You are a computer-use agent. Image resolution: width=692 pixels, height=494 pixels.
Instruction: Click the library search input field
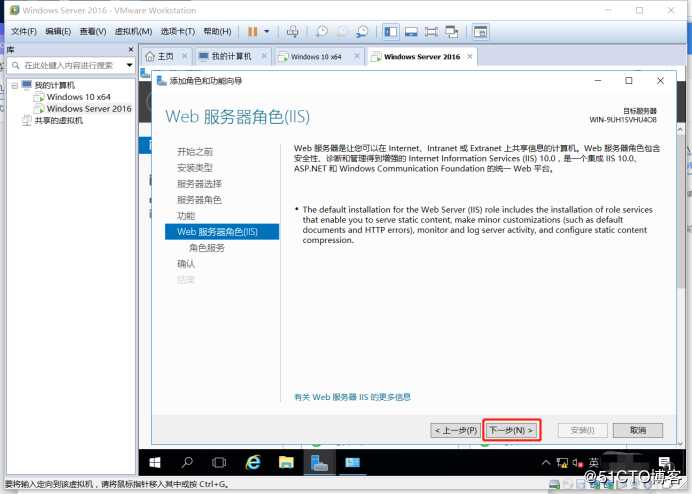68,65
